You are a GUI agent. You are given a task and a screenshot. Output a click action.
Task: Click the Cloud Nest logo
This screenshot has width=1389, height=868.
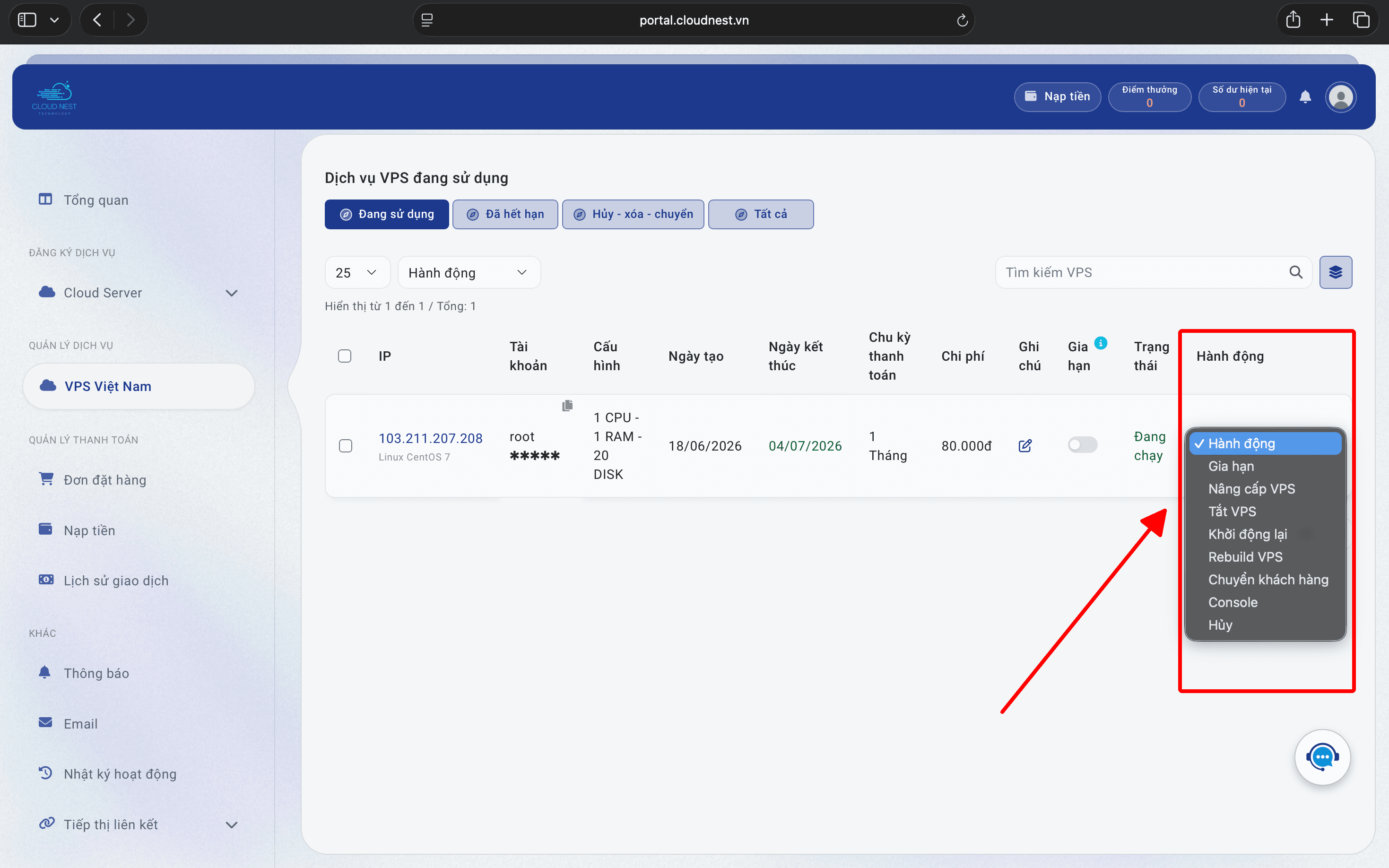coord(54,97)
